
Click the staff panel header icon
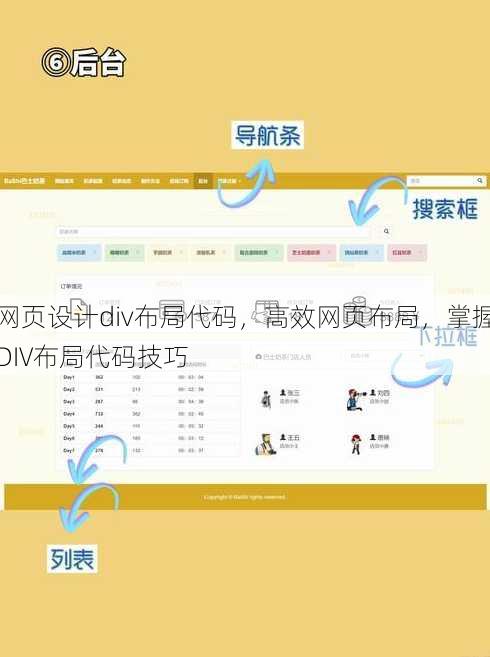point(259,357)
